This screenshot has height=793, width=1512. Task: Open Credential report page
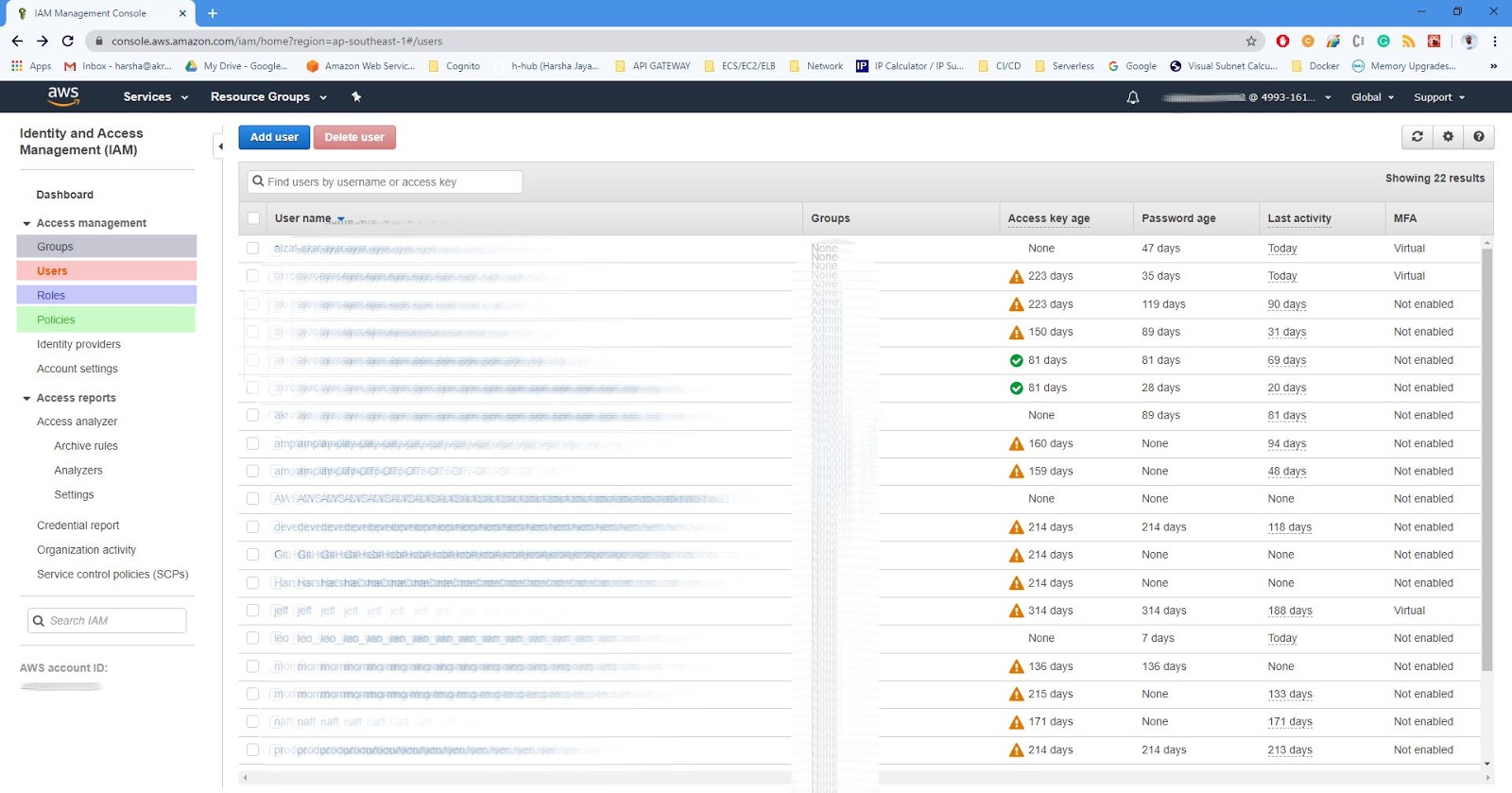[x=77, y=526]
